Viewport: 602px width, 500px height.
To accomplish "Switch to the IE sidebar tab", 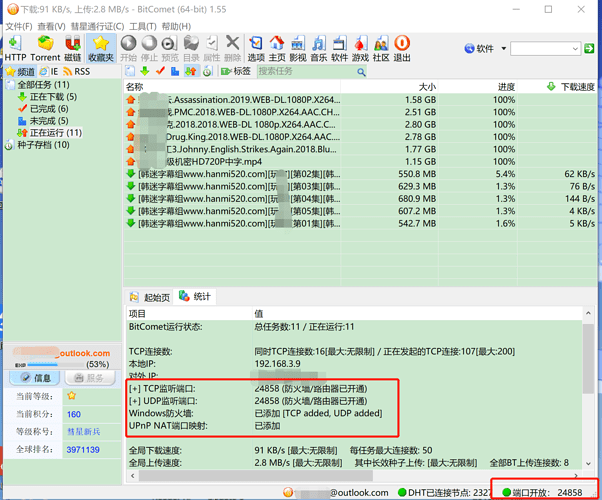I will (x=49, y=71).
